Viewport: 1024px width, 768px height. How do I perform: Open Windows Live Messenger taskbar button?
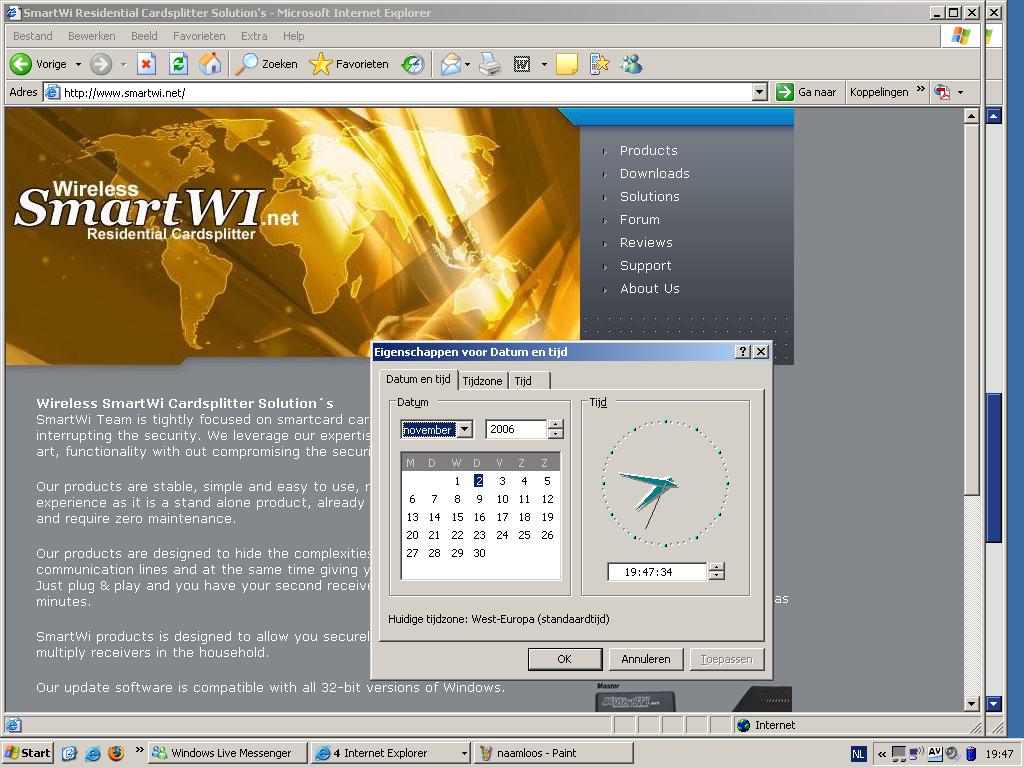point(227,753)
